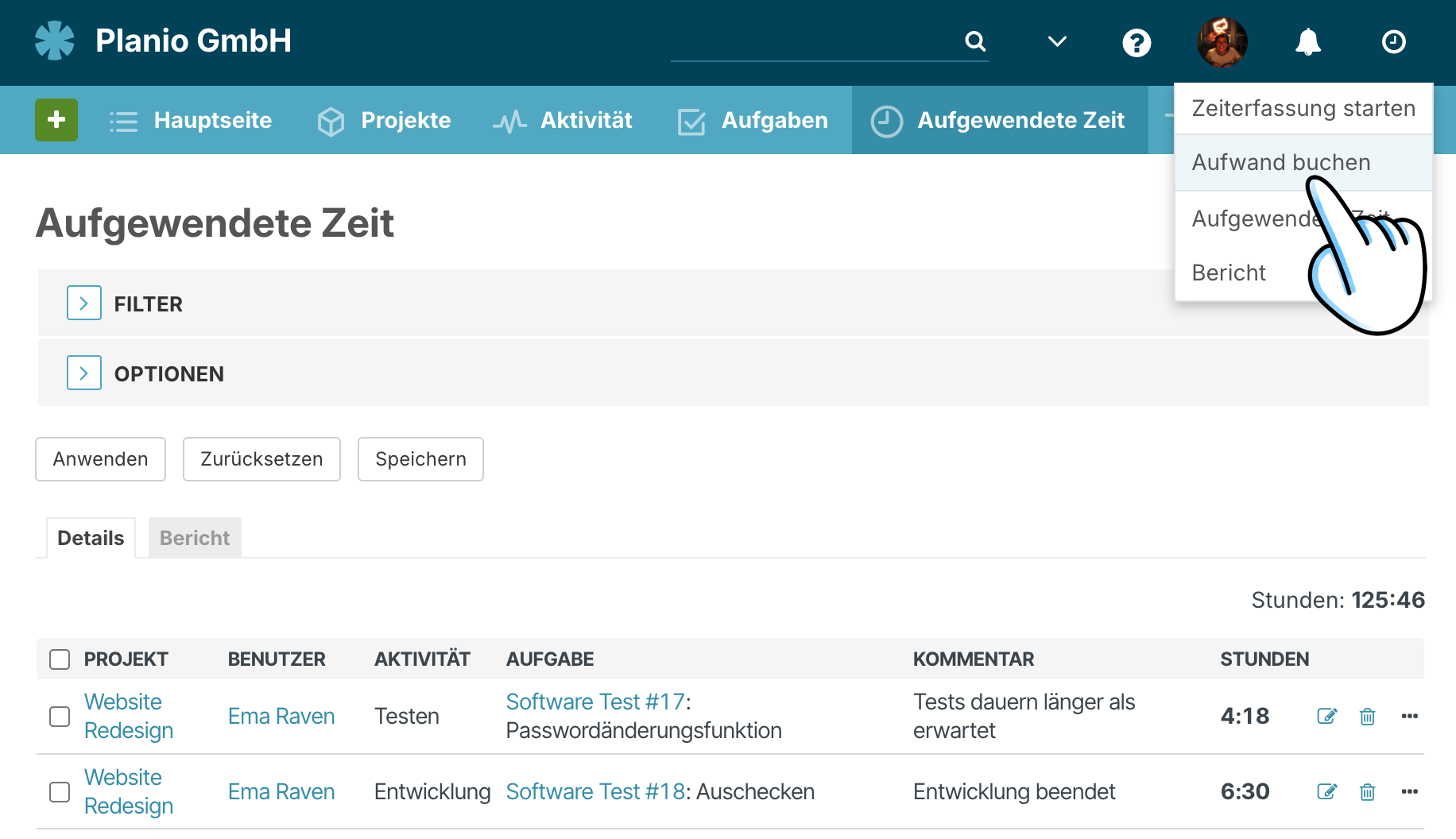
Task: Open Ema Raven in Entwicklung row
Action: click(281, 791)
